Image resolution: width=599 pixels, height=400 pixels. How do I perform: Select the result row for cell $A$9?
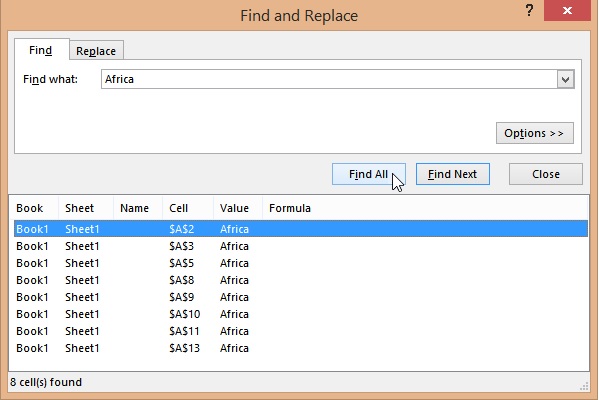[x=301, y=297]
